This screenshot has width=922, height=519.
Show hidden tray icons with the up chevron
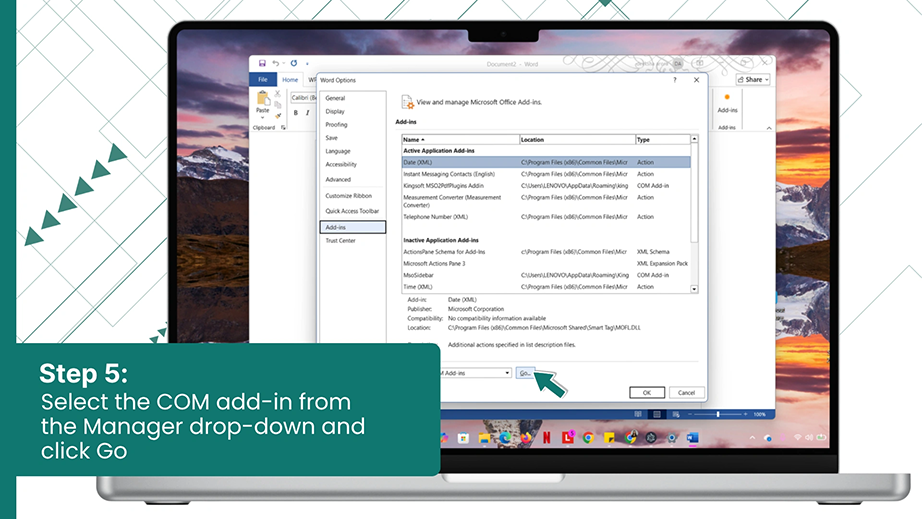pos(752,438)
